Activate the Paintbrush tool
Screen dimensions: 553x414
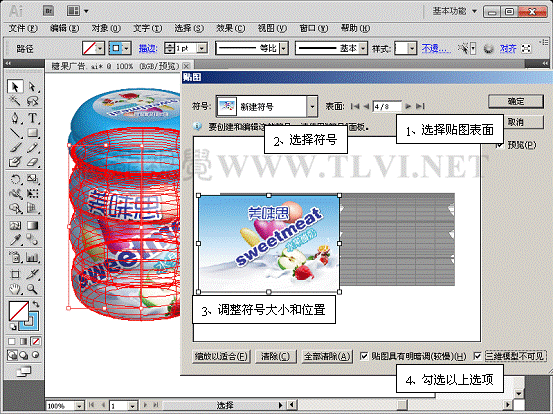15,148
